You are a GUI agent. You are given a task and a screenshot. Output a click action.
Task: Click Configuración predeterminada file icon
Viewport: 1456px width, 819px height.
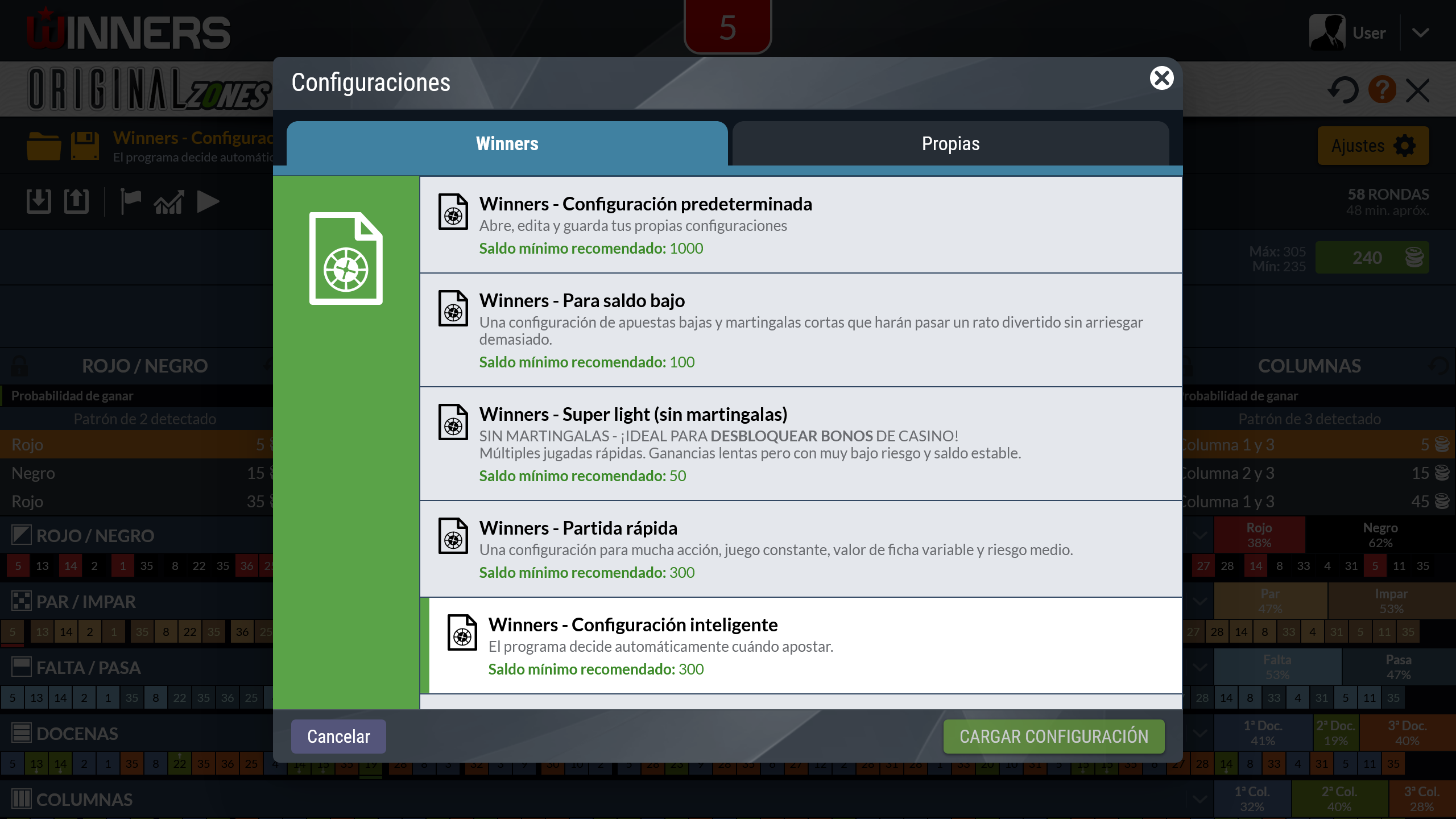[453, 212]
